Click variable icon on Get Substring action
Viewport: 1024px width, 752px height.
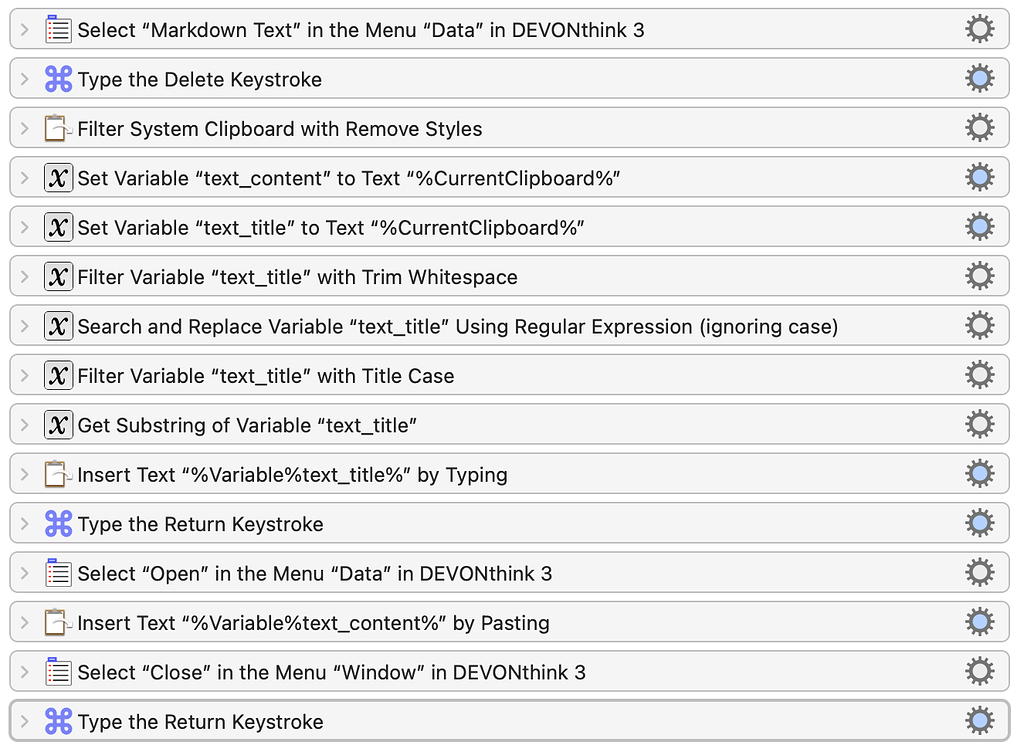pyautogui.click(x=58, y=424)
